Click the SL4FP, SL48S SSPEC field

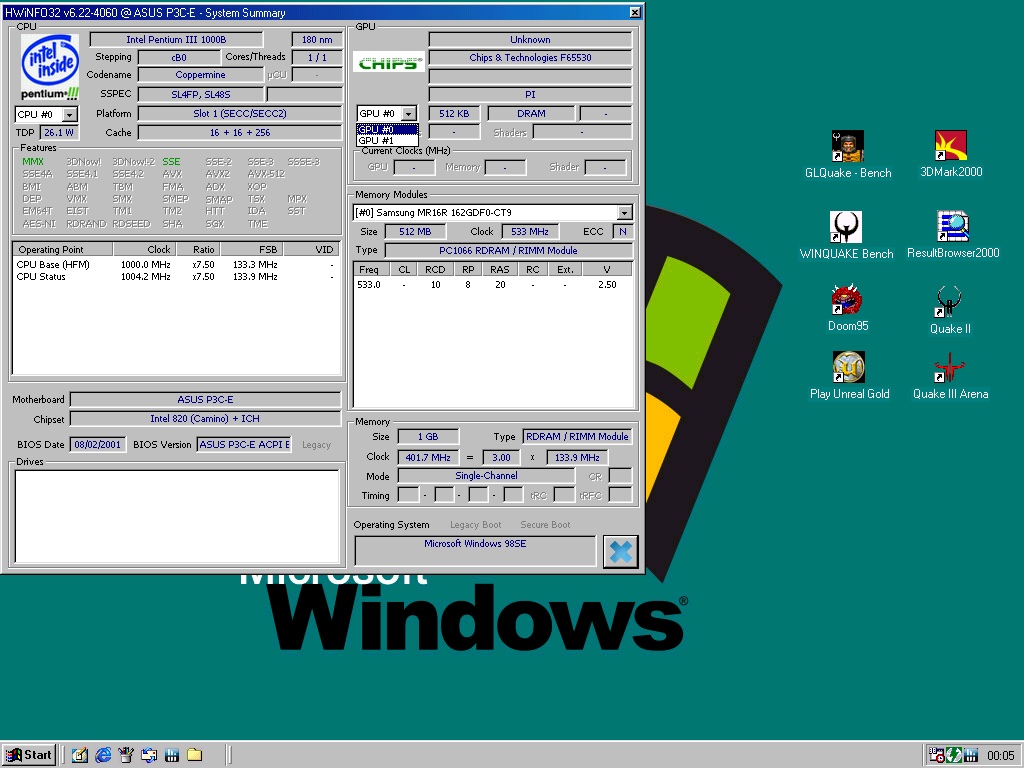click(x=200, y=95)
